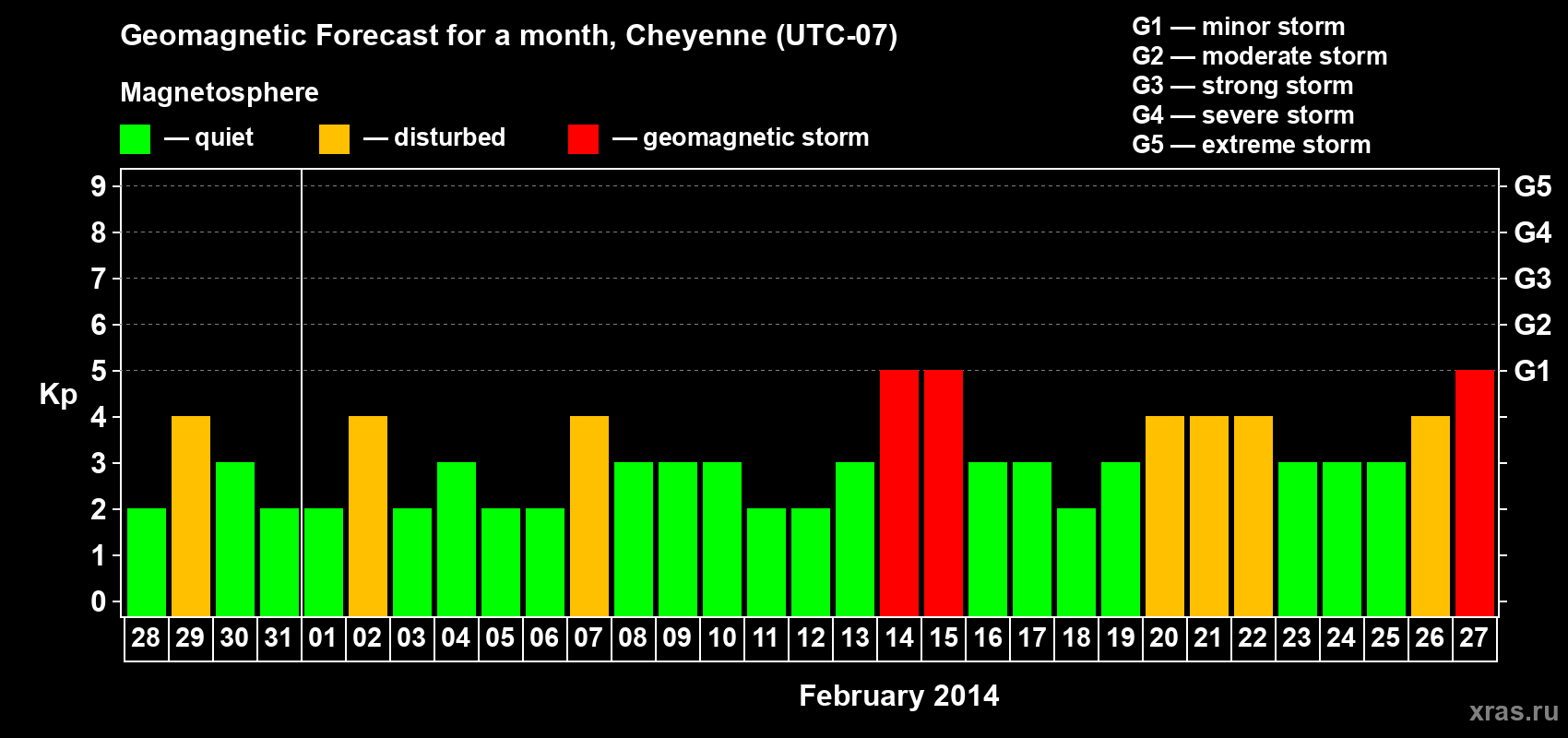This screenshot has height=738, width=1568.
Task: Click the Kp value '0' on the axis
Action: tap(99, 601)
